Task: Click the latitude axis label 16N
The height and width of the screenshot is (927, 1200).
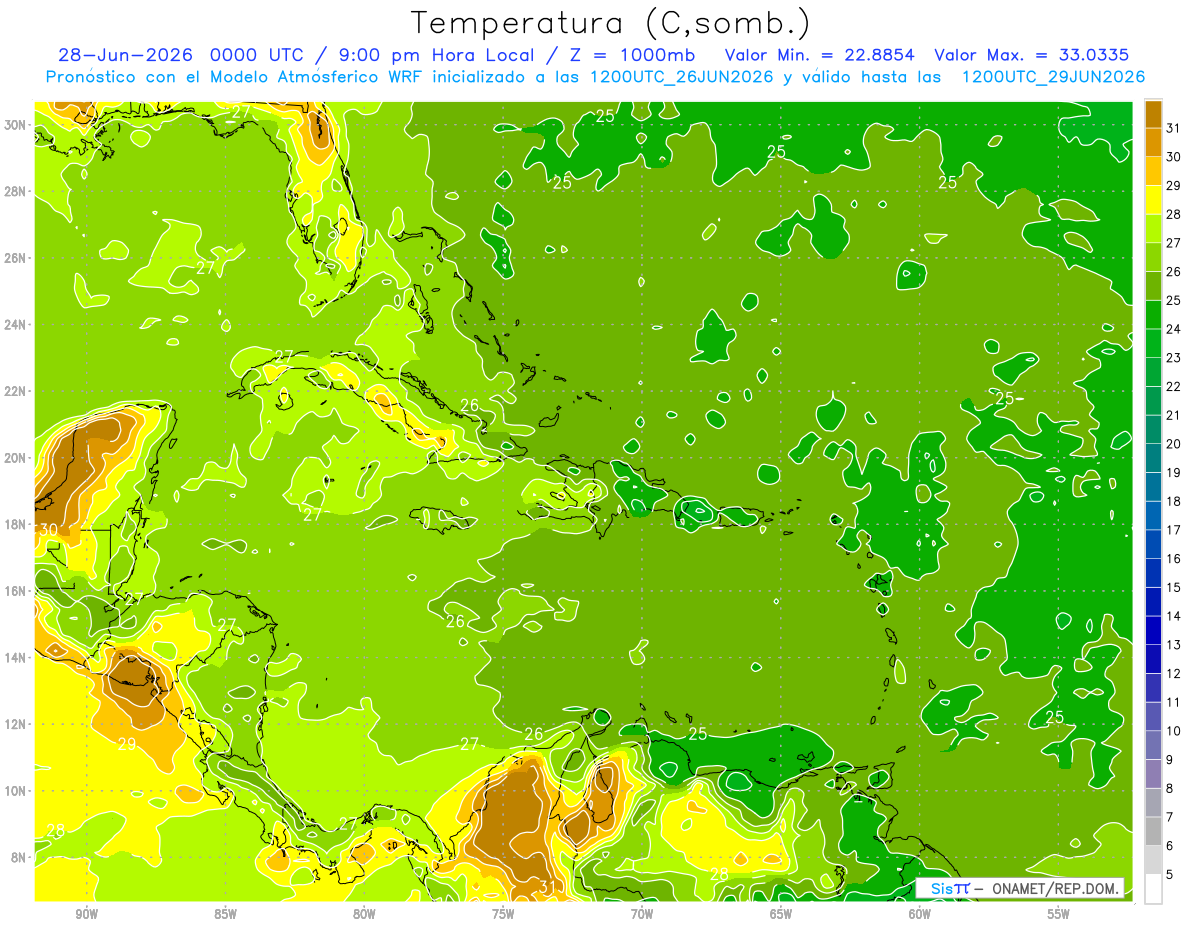Action: (17, 591)
